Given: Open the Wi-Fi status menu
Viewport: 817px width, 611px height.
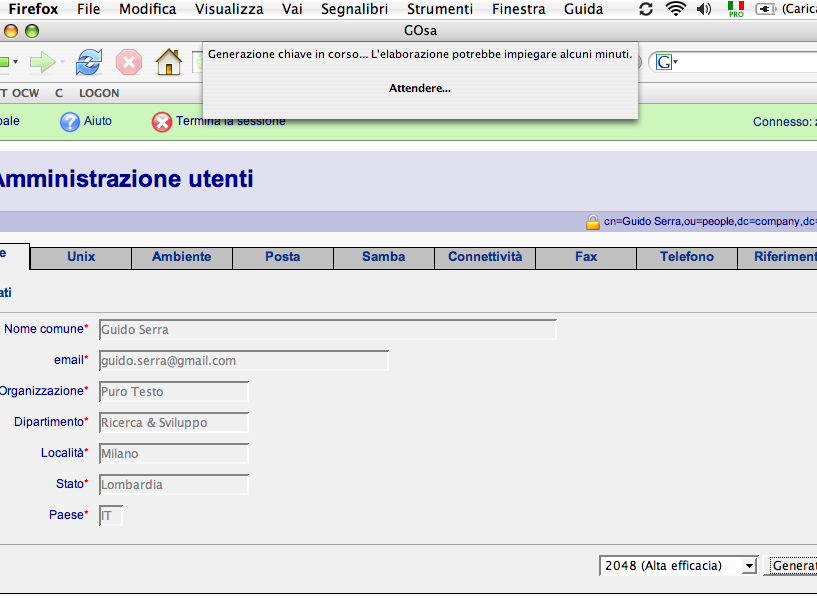Looking at the screenshot, I should [x=676, y=9].
